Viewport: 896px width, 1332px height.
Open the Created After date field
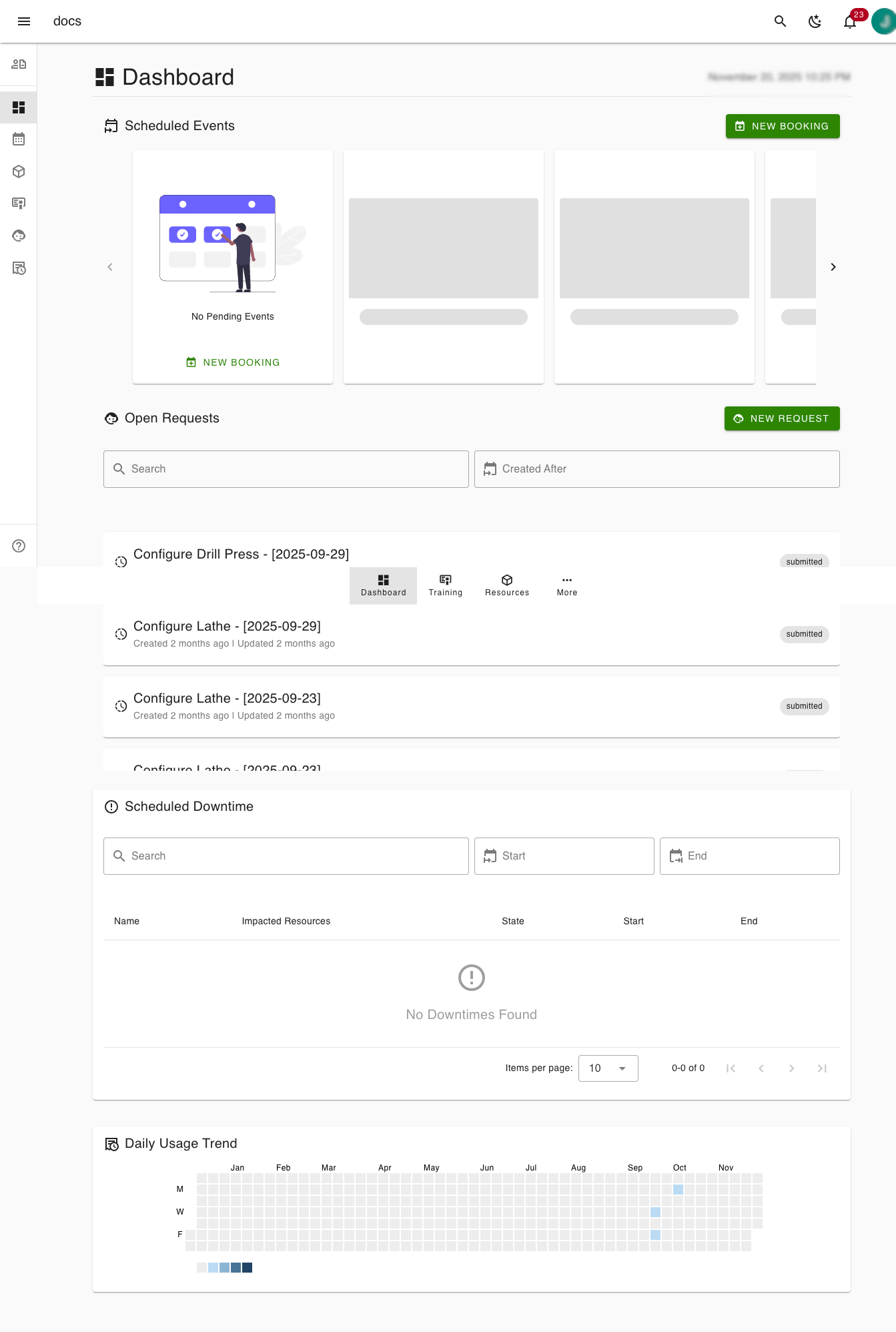[x=657, y=469]
